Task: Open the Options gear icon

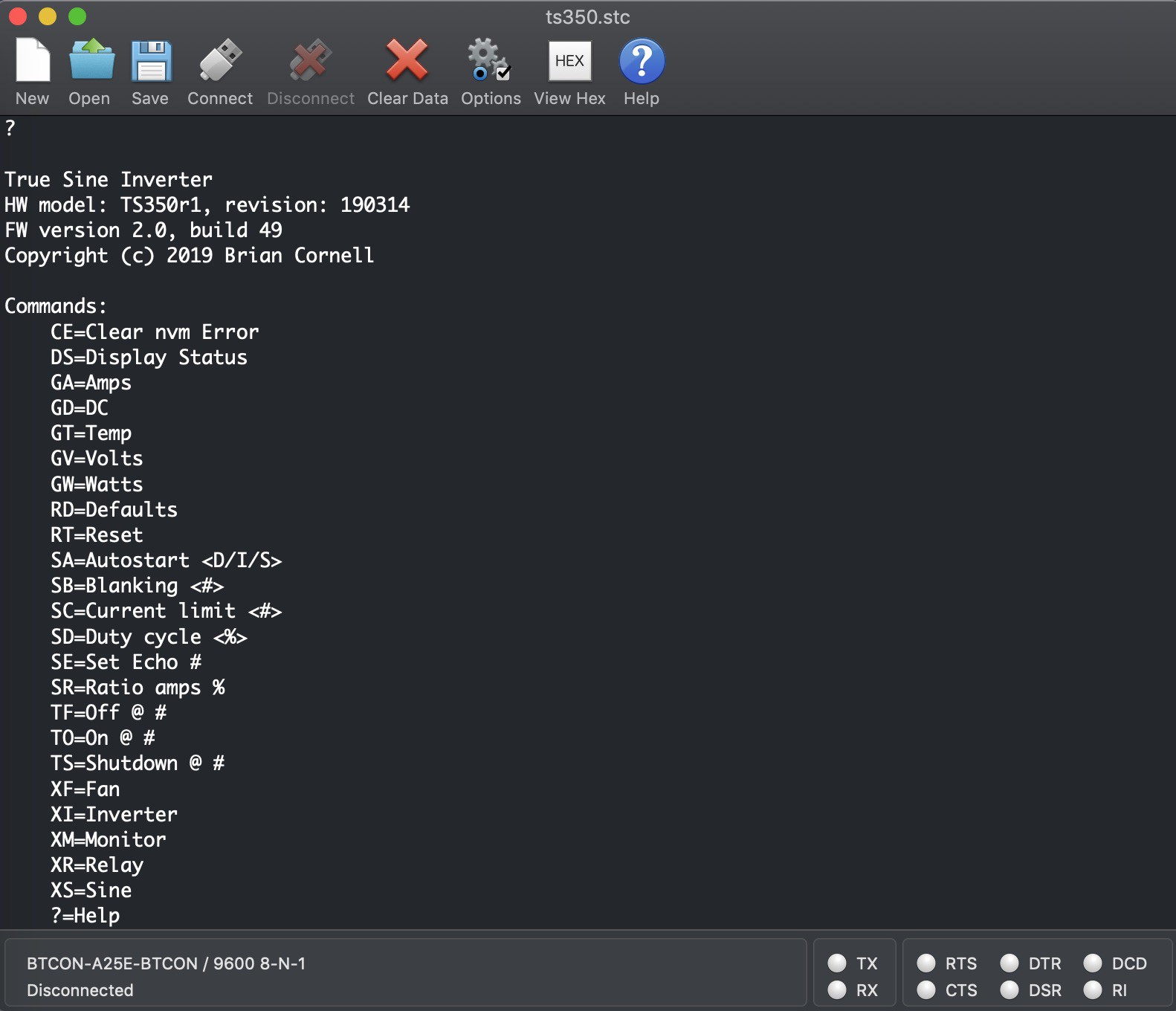Action: 490,60
